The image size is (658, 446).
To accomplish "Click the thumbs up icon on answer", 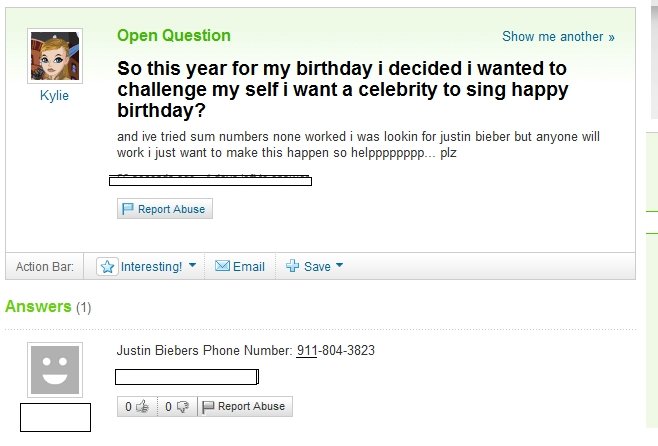I will 142,406.
